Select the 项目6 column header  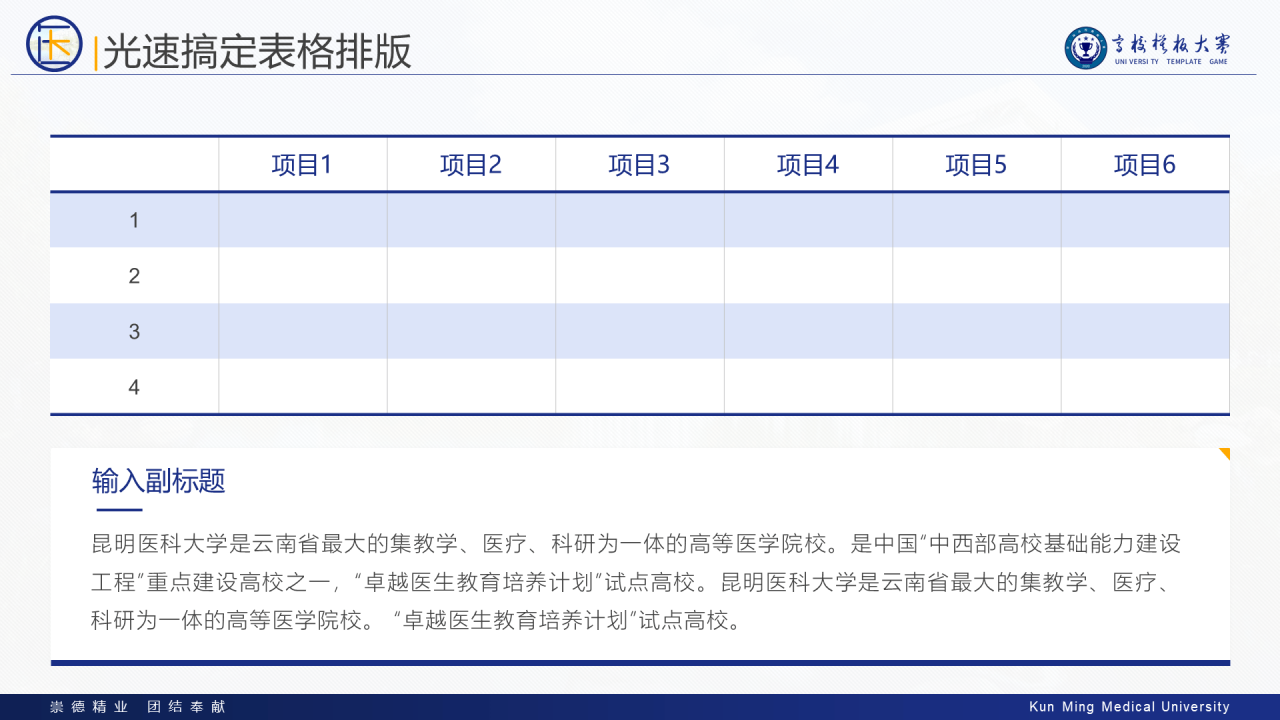coord(1145,164)
